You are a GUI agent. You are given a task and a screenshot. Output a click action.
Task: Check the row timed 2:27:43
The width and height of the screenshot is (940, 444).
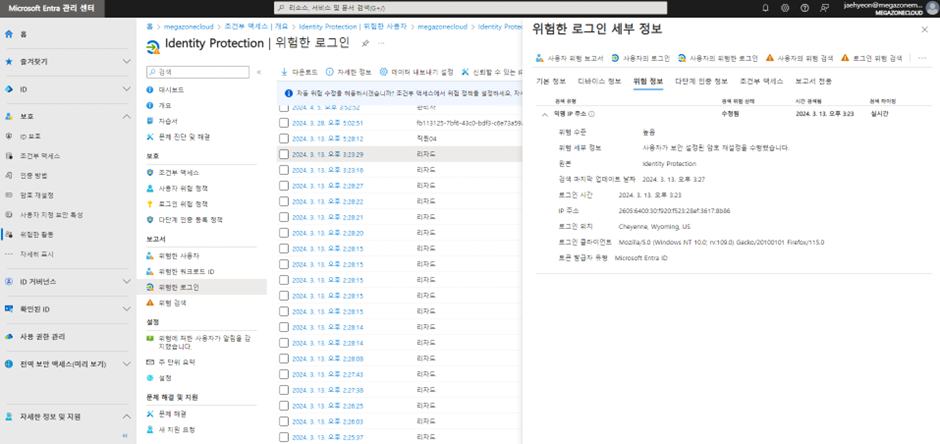[x=284, y=374]
